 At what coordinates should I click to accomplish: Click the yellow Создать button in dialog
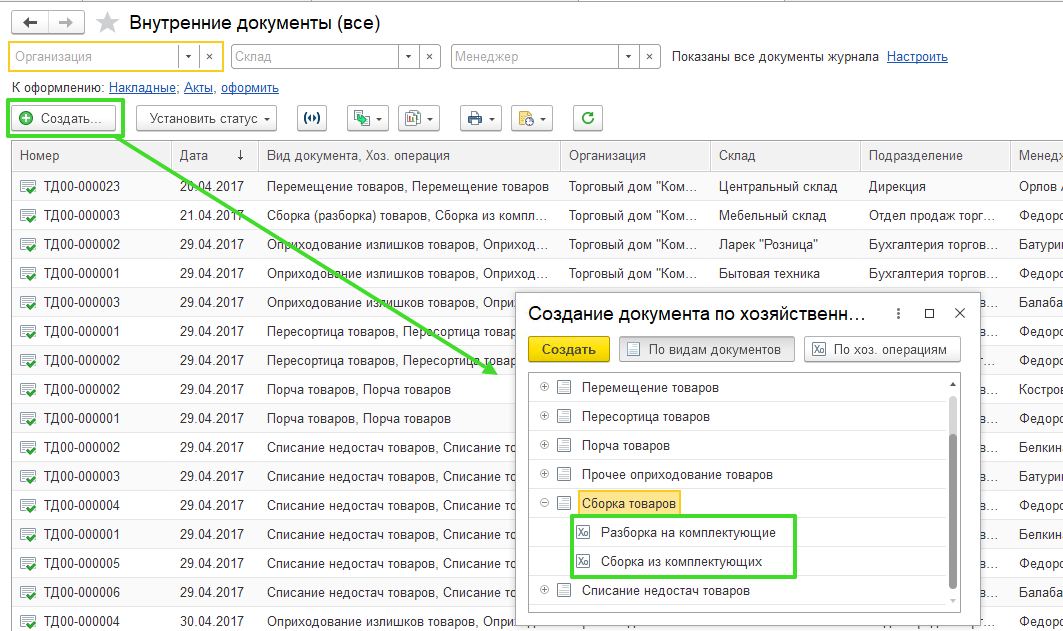tap(569, 350)
